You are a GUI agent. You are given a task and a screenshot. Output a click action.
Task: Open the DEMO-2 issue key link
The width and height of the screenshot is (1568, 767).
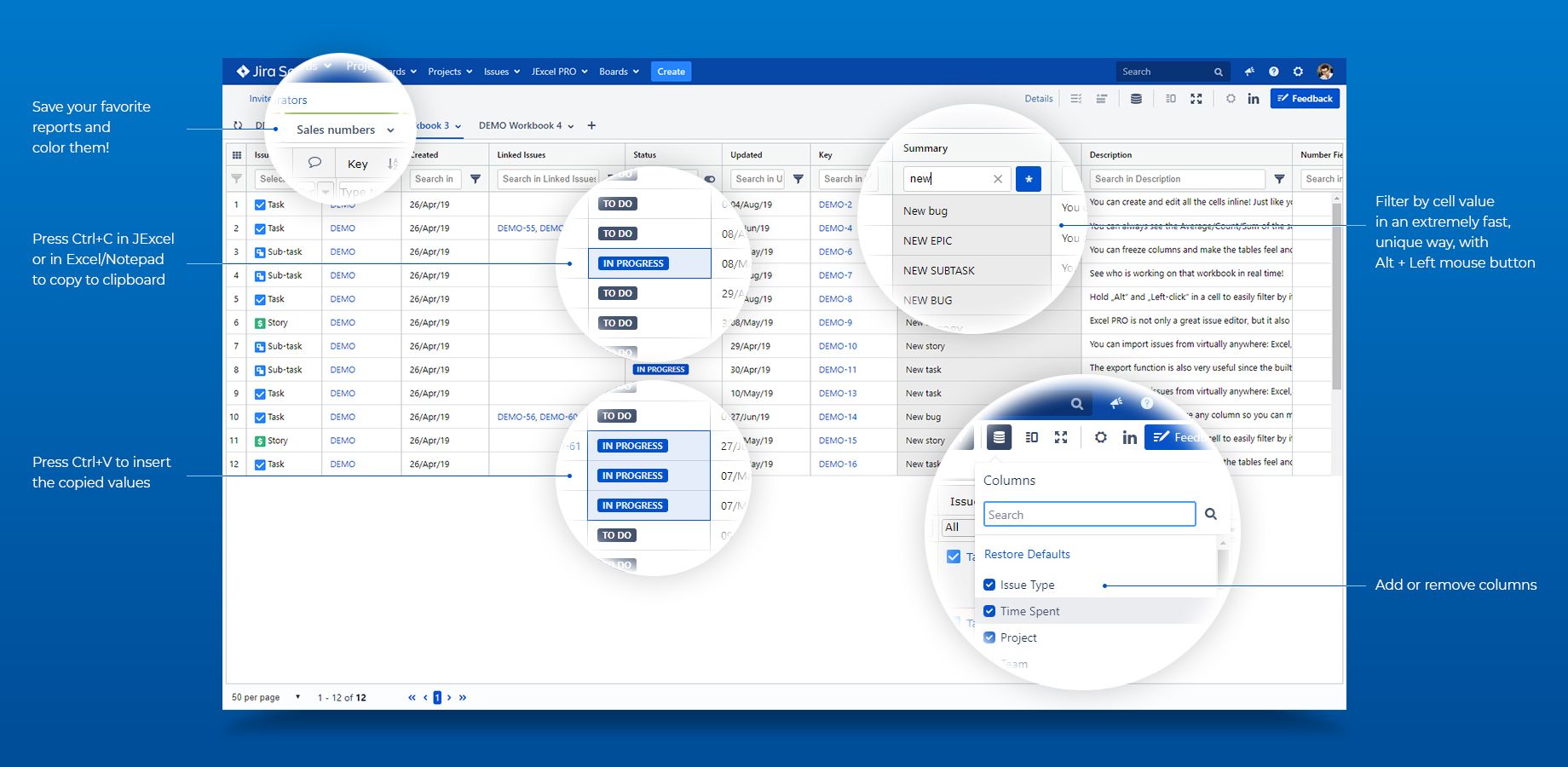tap(835, 205)
